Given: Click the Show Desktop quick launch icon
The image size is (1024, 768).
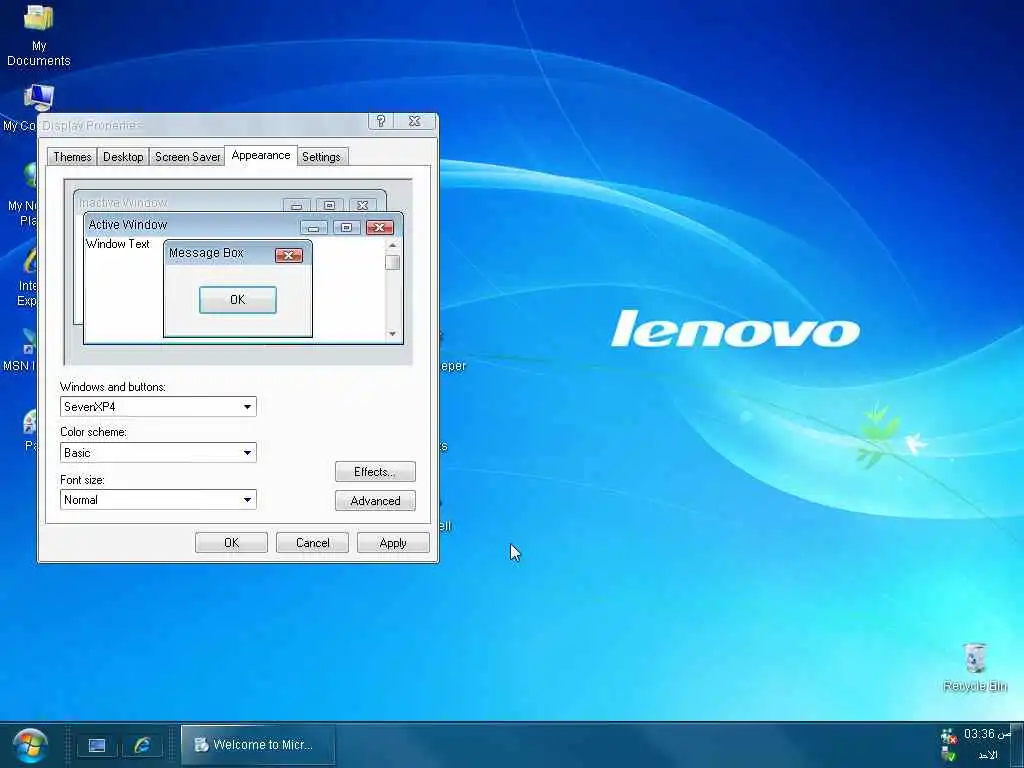Looking at the screenshot, I should click(x=97, y=745).
